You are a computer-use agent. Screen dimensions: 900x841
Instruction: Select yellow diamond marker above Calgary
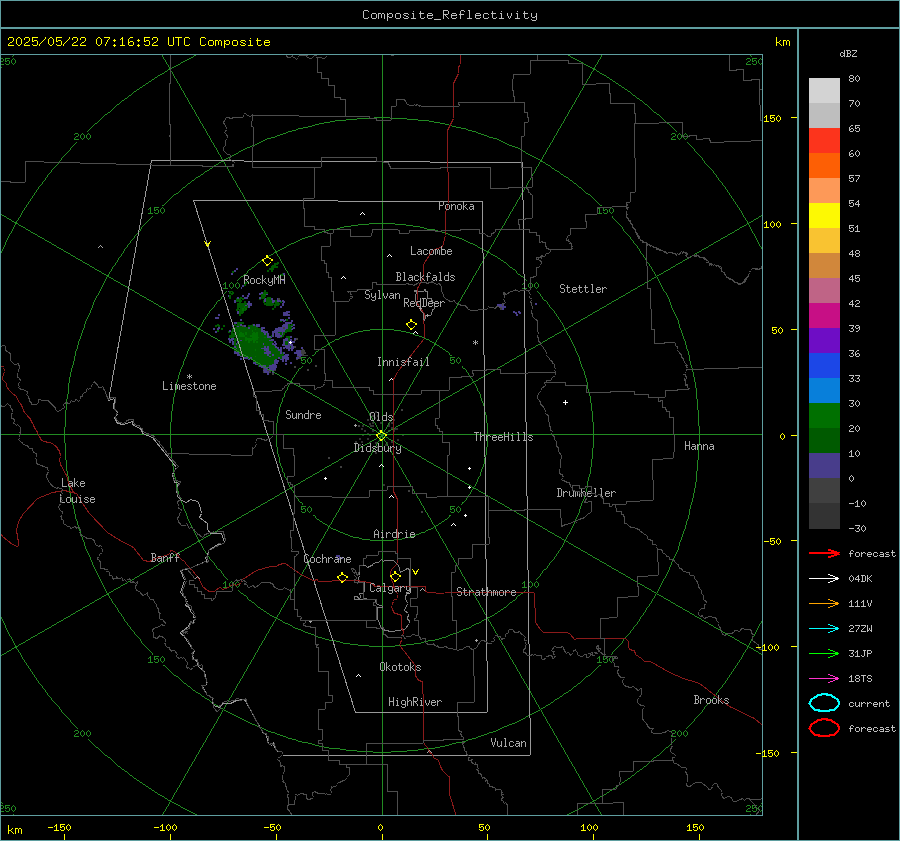point(395,576)
